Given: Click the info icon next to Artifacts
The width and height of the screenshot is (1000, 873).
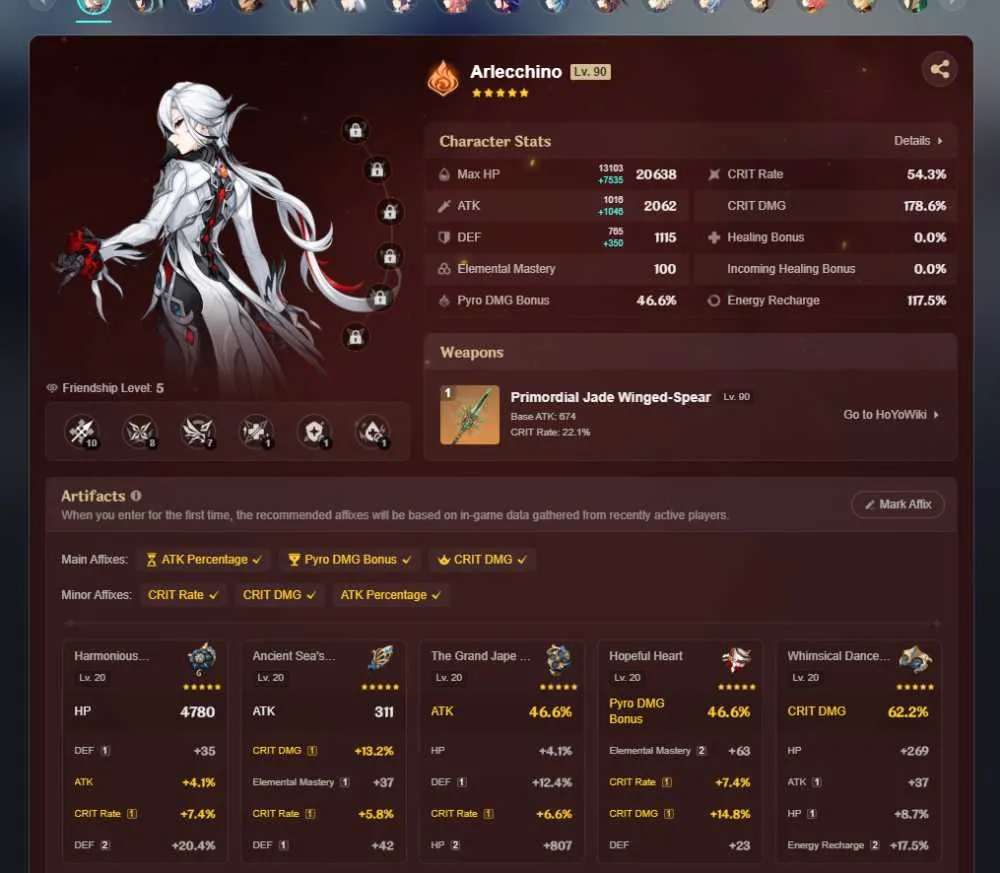Looking at the screenshot, I should 136,495.
